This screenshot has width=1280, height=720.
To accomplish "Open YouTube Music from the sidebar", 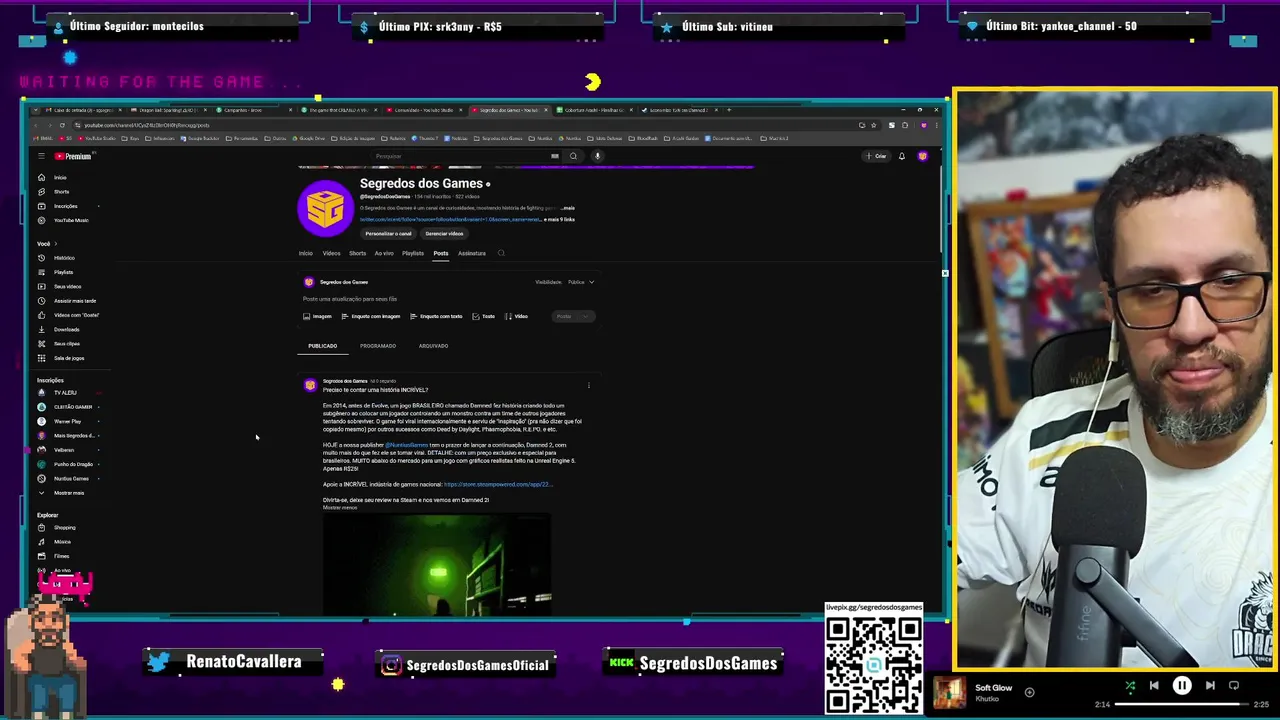I will point(70,220).
